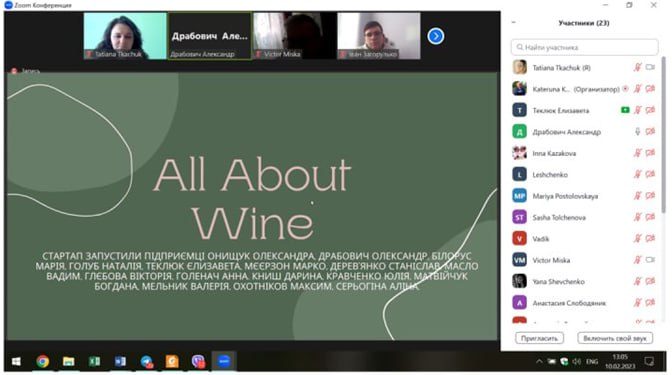Click the find participant search field
This screenshot has height=375, width=672.
(584, 47)
